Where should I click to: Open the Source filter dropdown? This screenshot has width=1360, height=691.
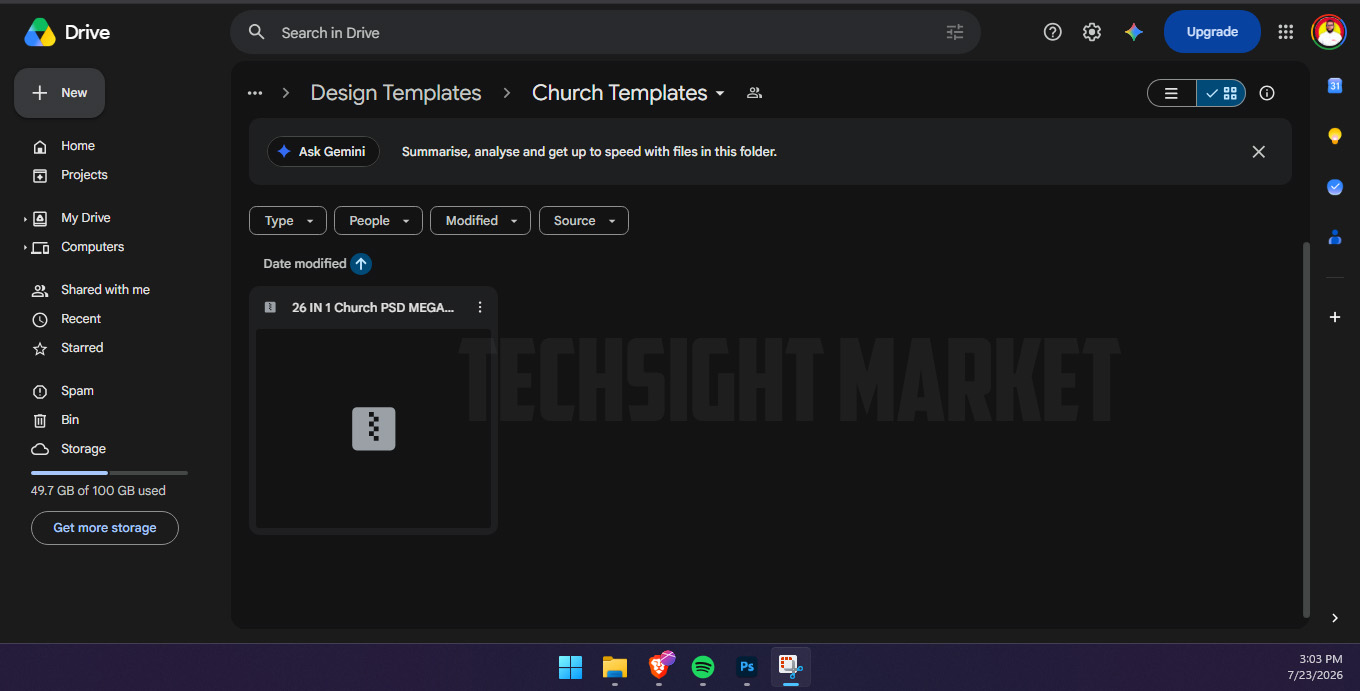coord(584,221)
